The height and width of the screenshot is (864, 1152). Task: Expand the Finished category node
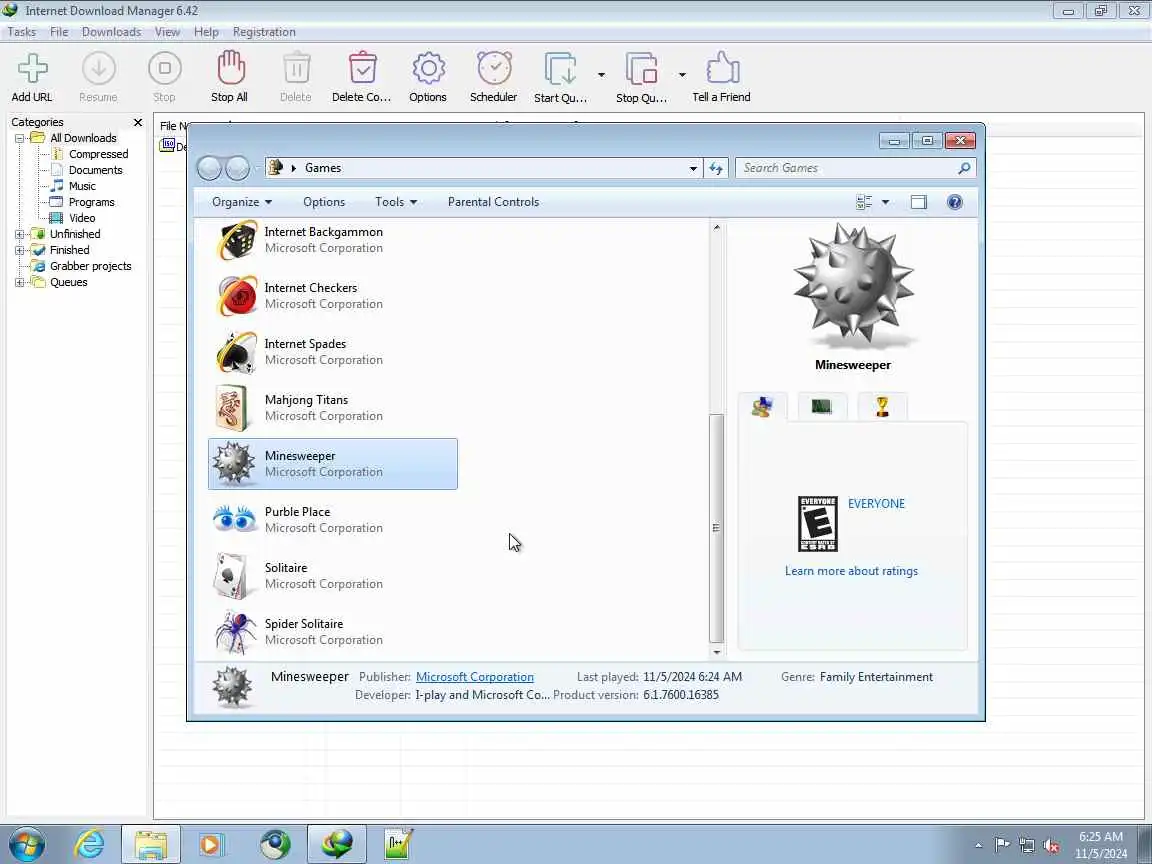(20, 251)
